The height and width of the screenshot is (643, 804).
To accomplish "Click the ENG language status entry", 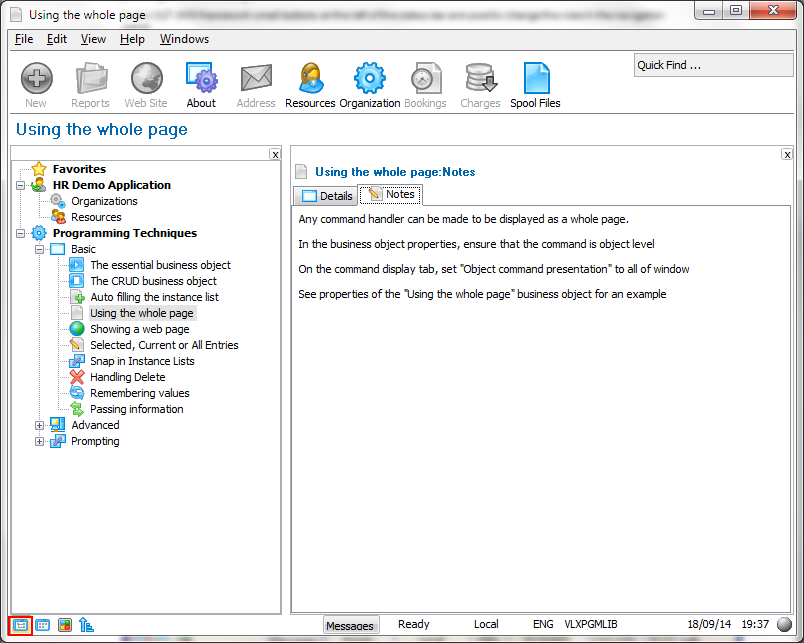I will [543, 624].
